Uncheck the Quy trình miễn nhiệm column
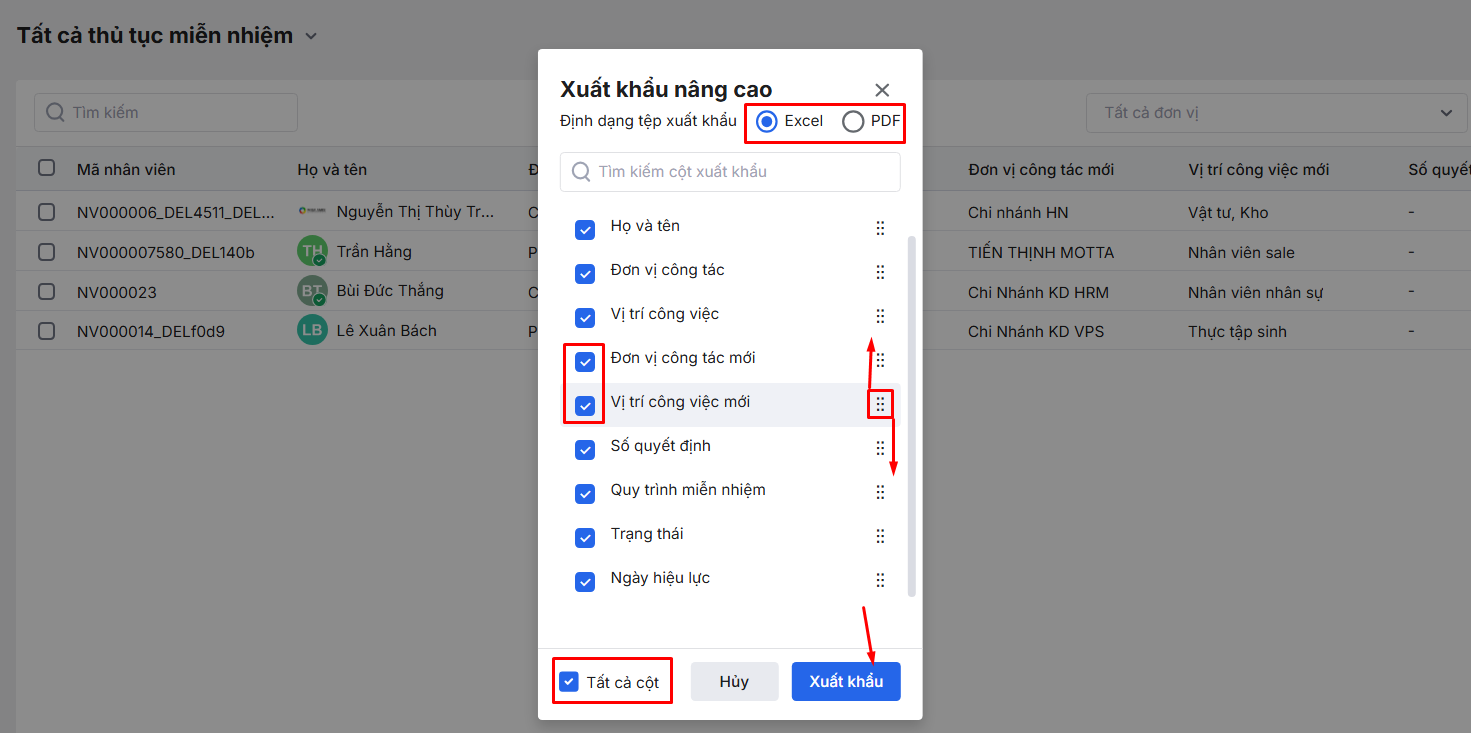 [x=585, y=493]
